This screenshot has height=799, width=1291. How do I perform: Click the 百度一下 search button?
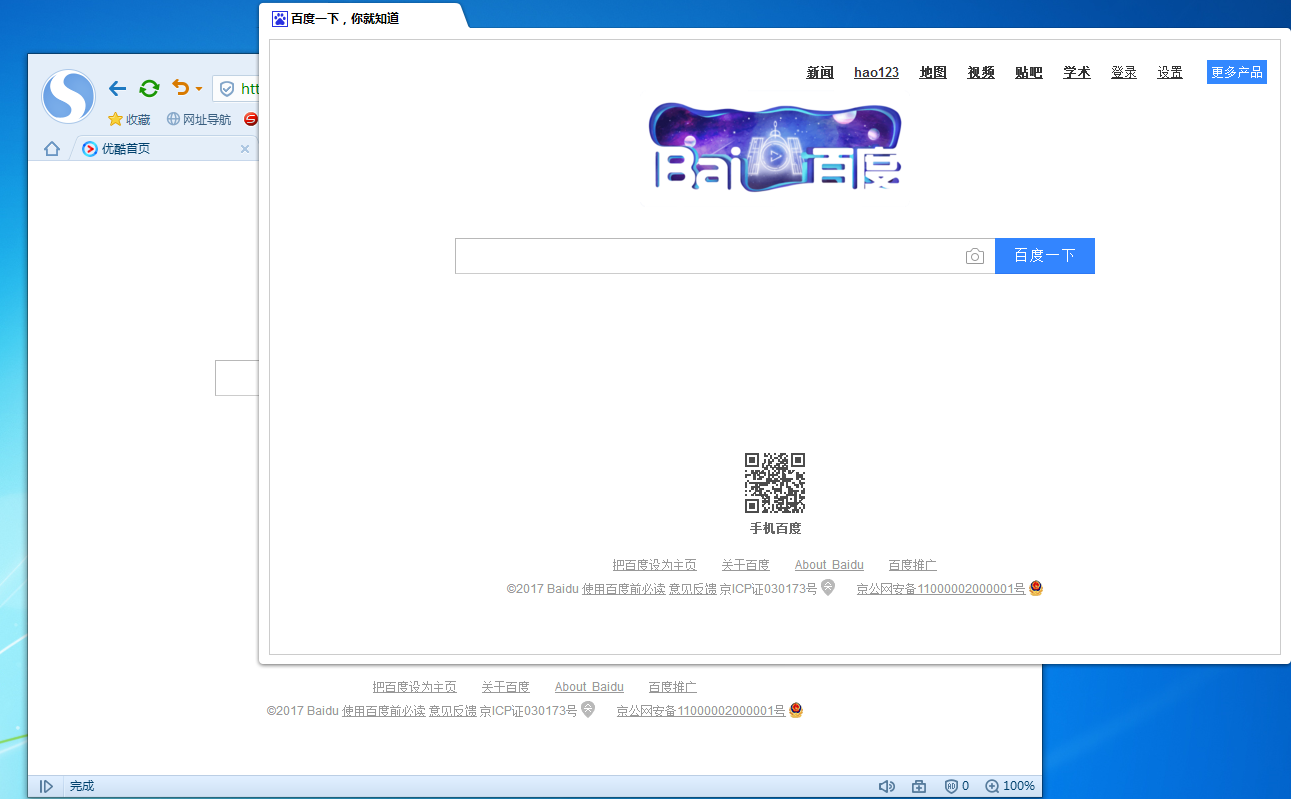1044,256
